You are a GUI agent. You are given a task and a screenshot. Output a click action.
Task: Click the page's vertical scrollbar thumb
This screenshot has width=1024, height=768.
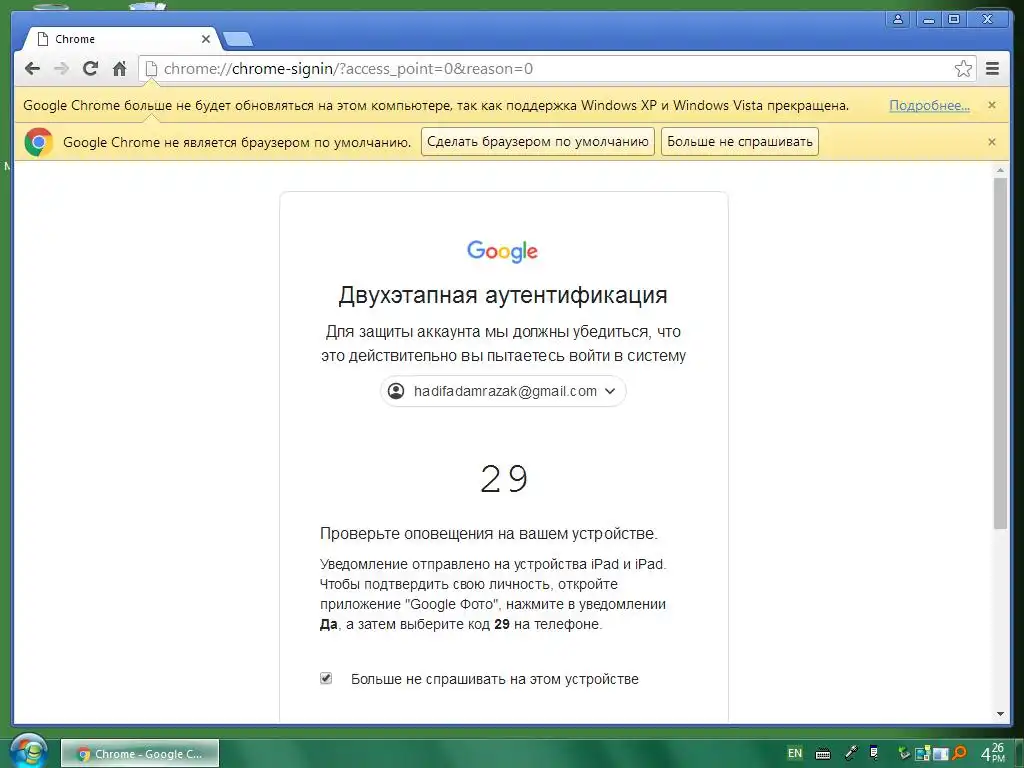click(x=1000, y=353)
